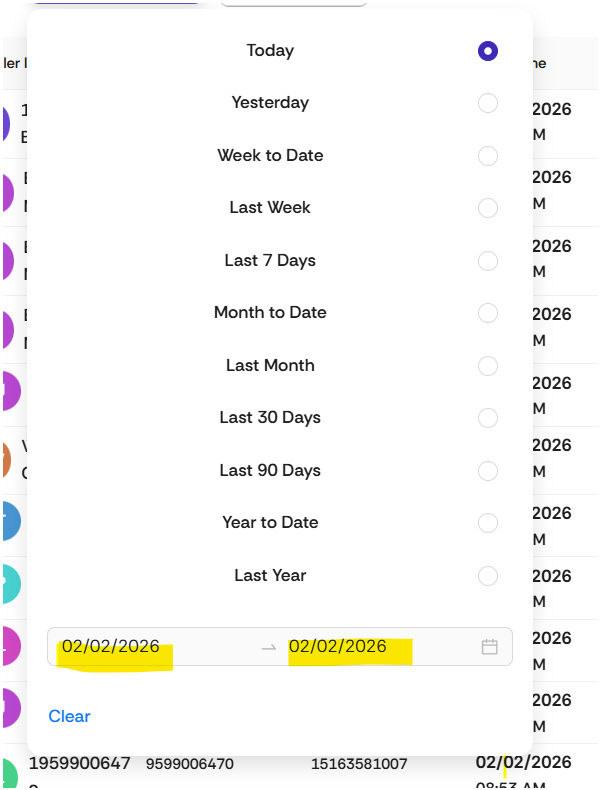Choose the Last Year radio button
This screenshot has height=790, width=600.
coord(488,576)
